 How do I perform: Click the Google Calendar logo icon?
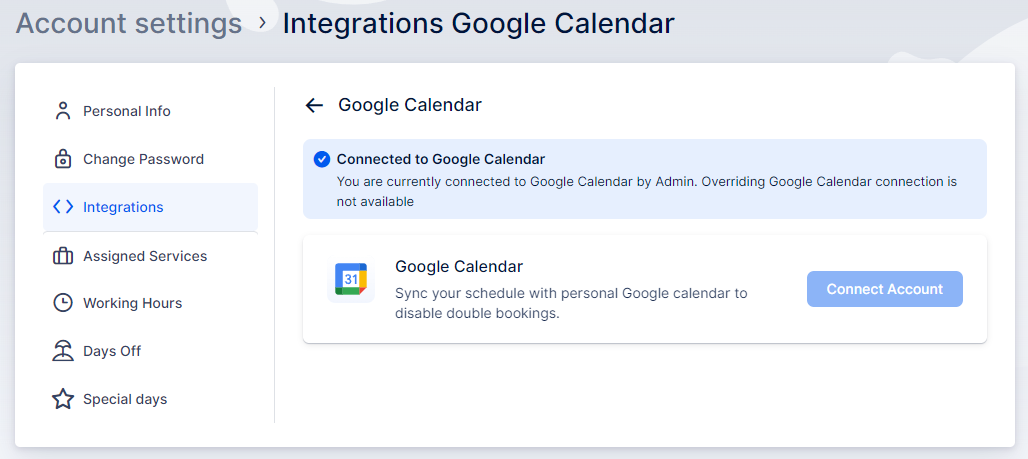coord(350,281)
